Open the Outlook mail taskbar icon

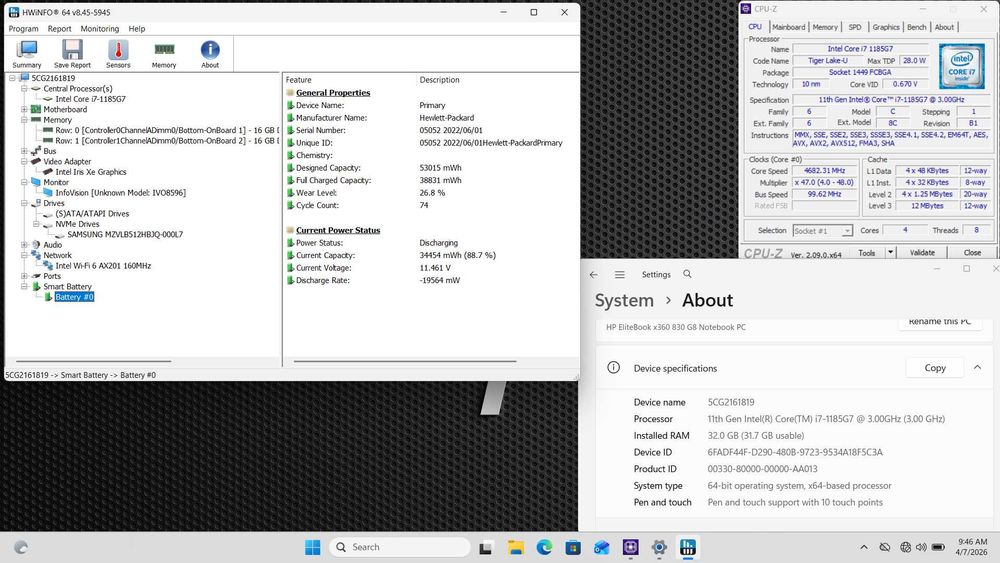coord(601,547)
